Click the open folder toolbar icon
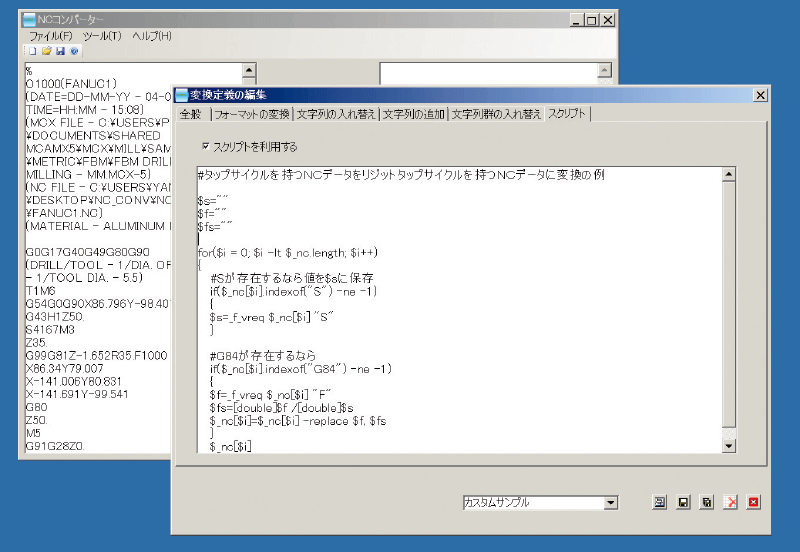The height and width of the screenshot is (552, 800). pyautogui.click(x=46, y=51)
